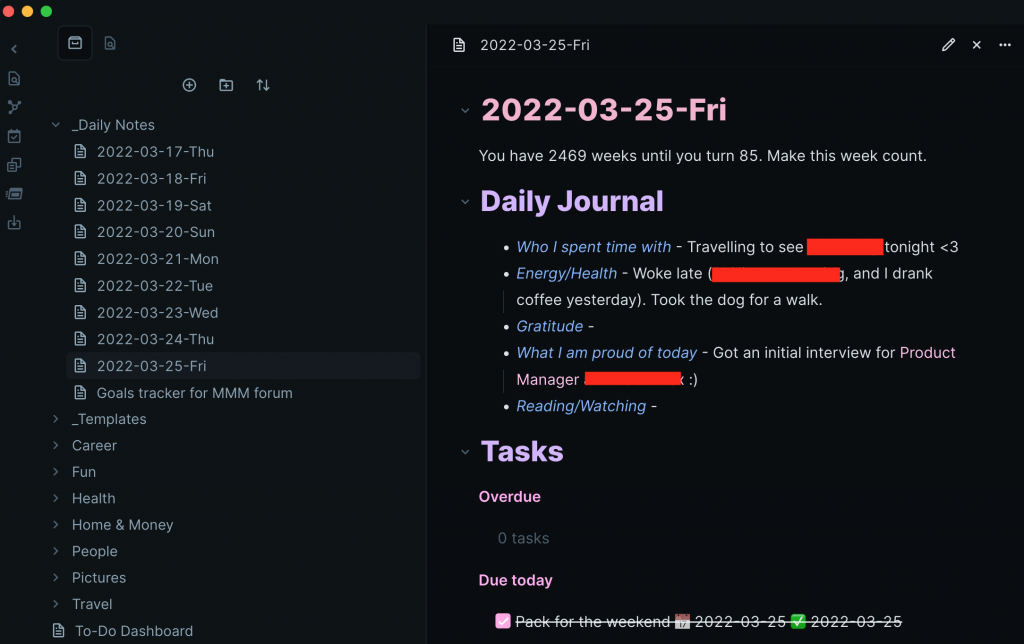Click 'What I am proud of today' label
Image resolution: width=1024 pixels, height=644 pixels.
tap(607, 353)
